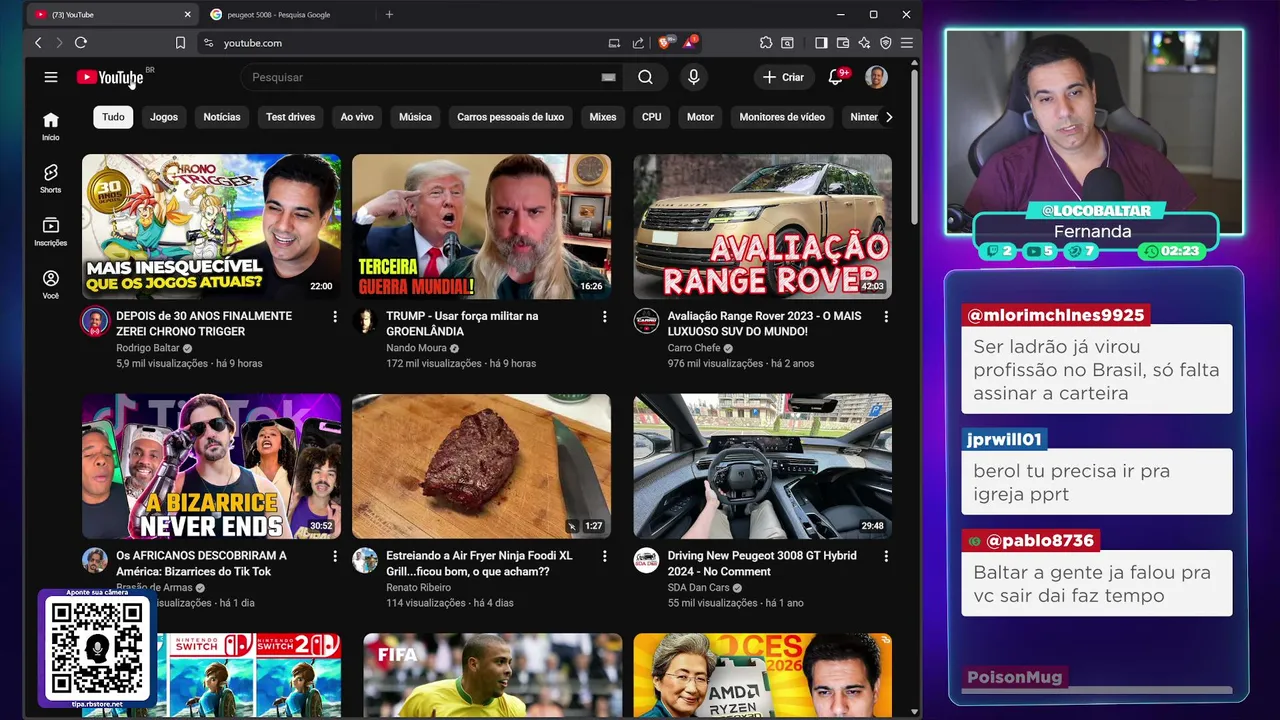The width and height of the screenshot is (1280, 720).
Task: Bookmark this page with bookmark icon
Action: tap(180, 43)
